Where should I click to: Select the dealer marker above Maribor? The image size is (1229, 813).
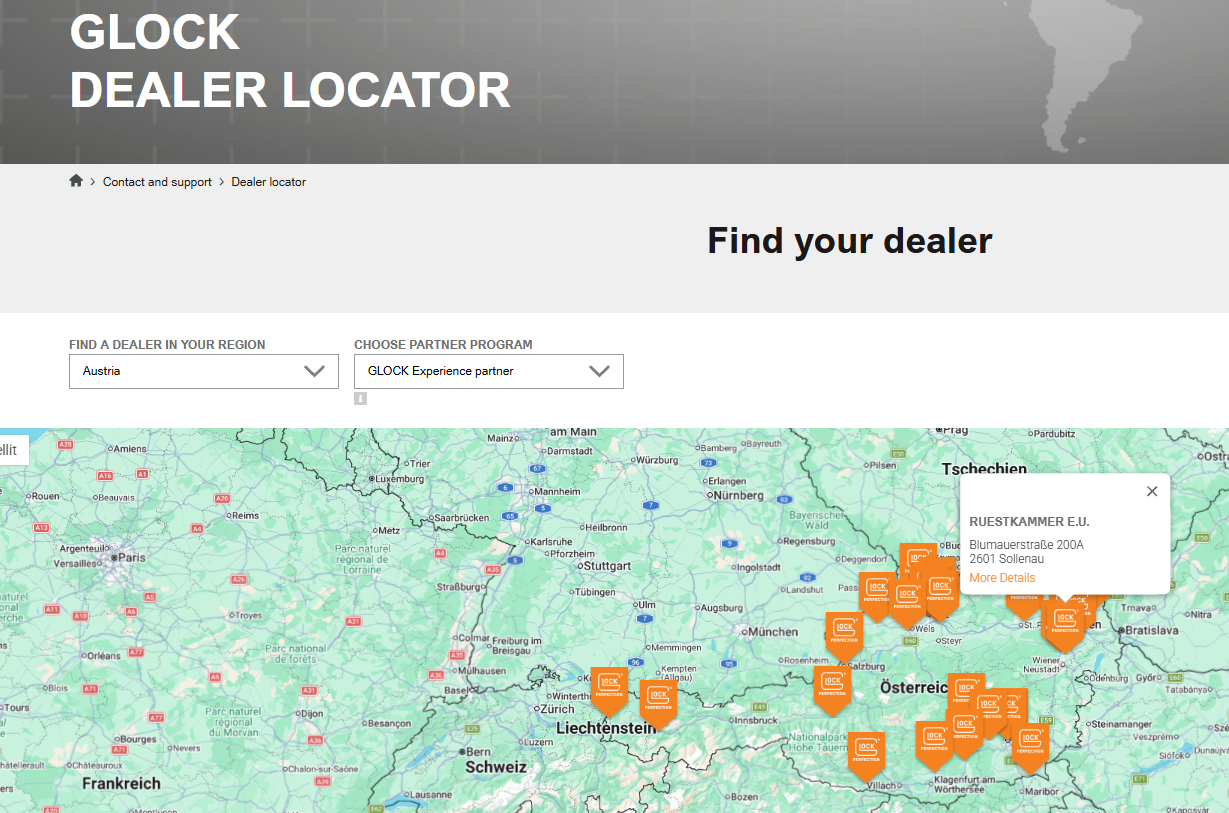[1030, 749]
